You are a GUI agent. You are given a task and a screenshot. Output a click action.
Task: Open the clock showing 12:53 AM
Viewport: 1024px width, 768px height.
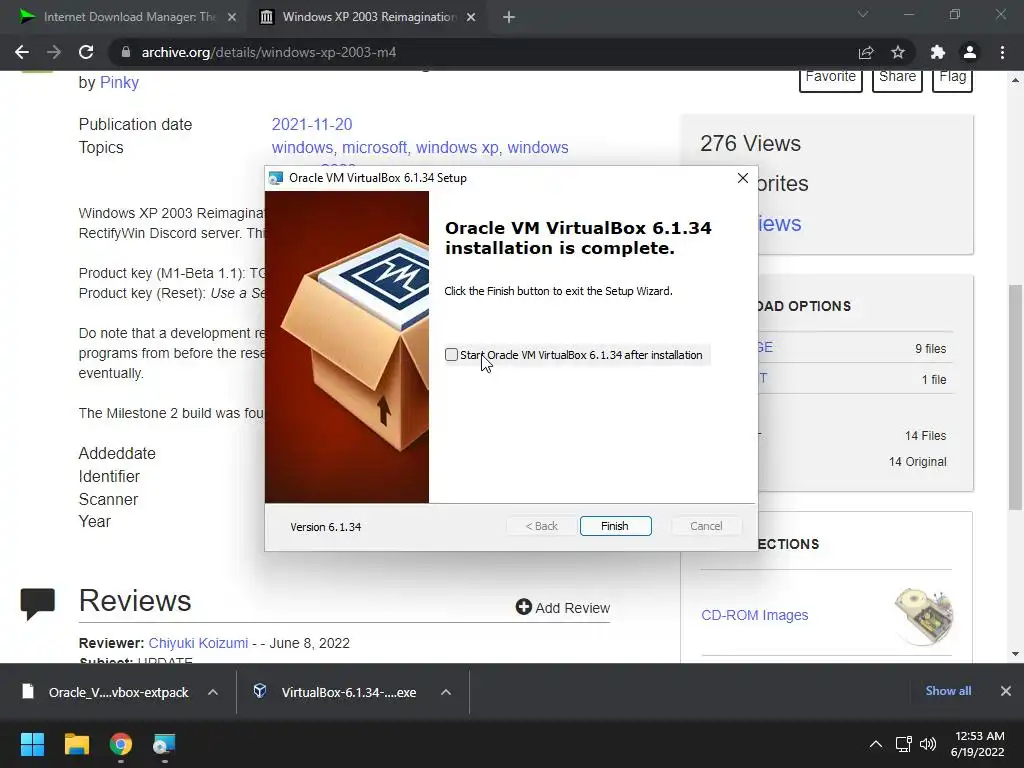click(978, 744)
